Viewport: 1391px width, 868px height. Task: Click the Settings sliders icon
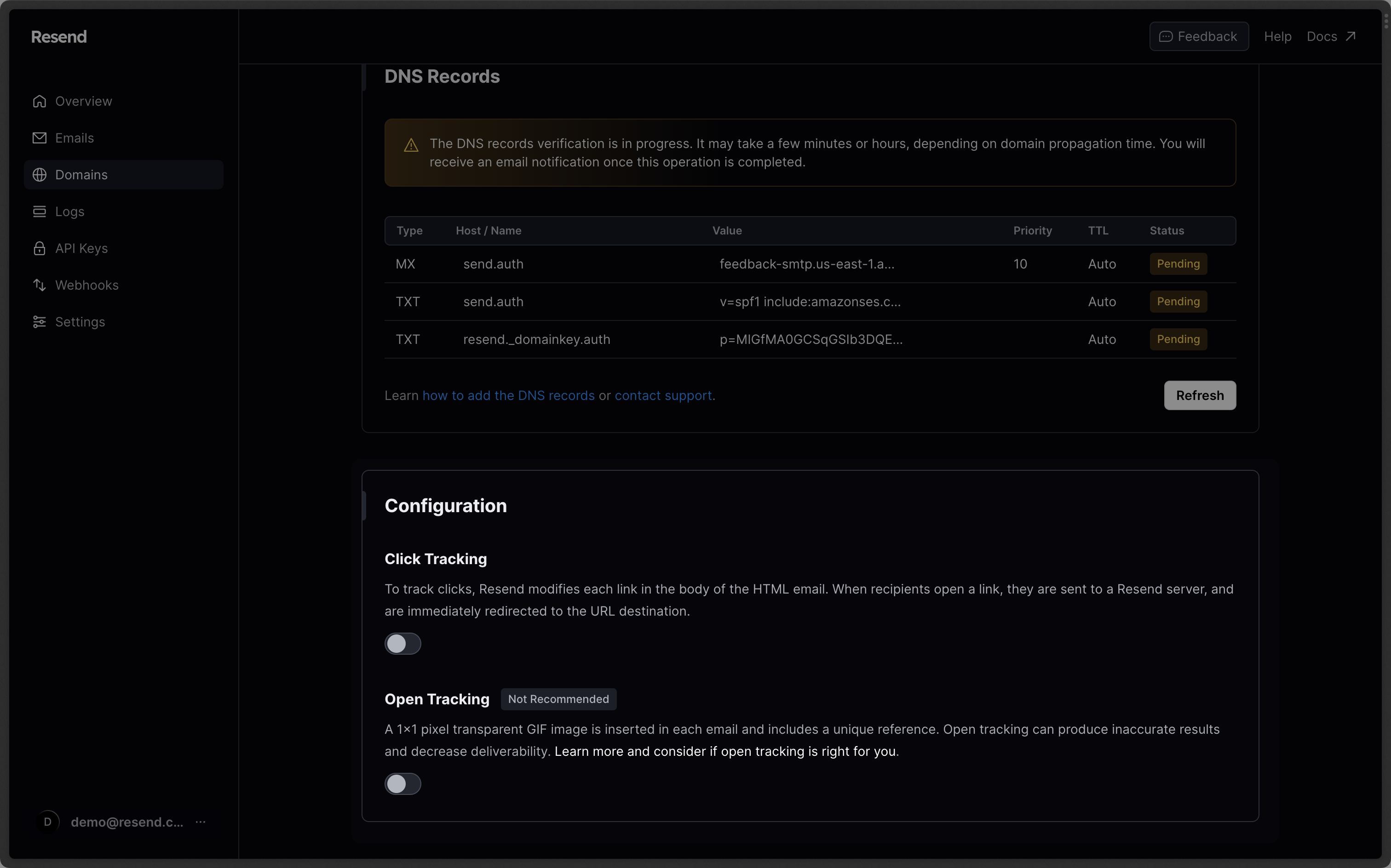[x=39, y=321]
